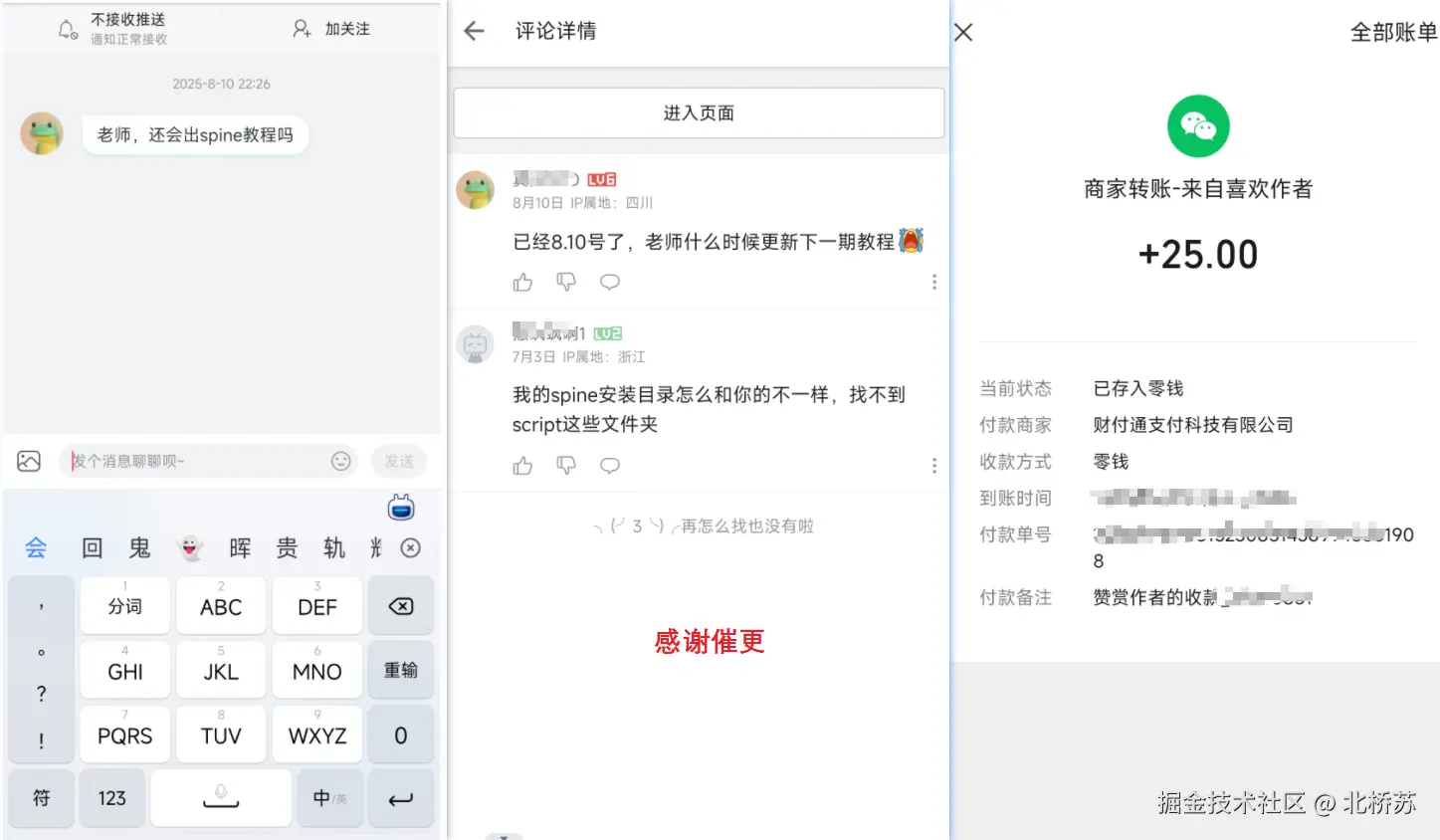Image resolution: width=1440 pixels, height=840 pixels.
Task: Open the emoji smiley picker
Action: click(341, 461)
